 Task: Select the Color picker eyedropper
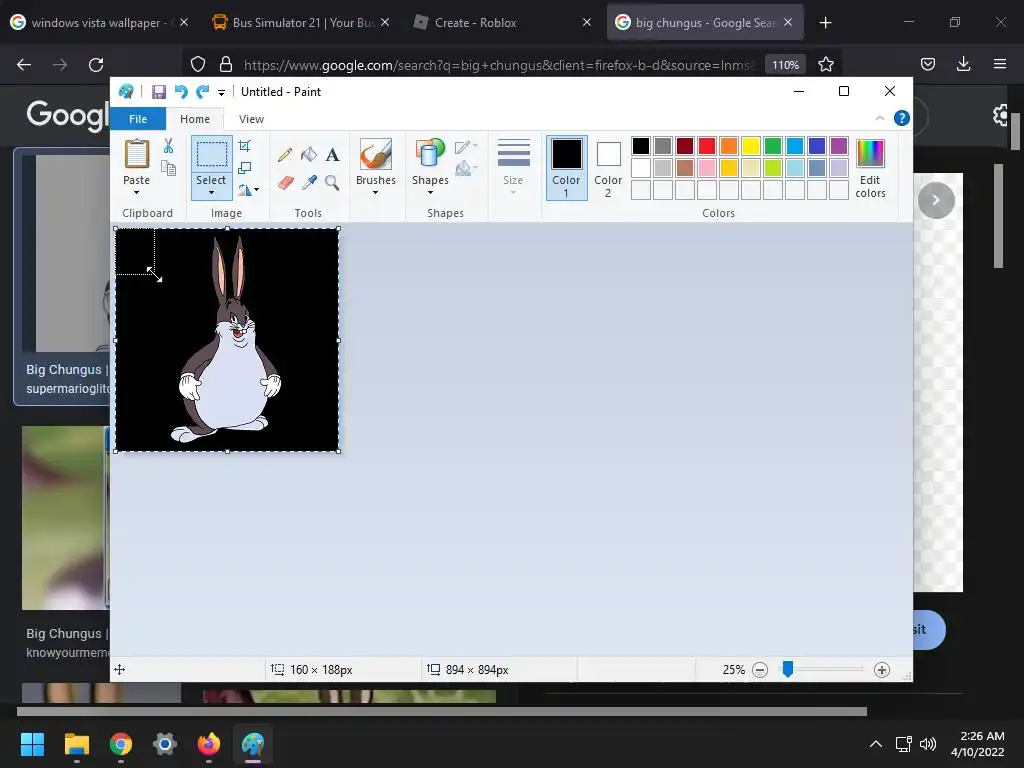pos(309,183)
